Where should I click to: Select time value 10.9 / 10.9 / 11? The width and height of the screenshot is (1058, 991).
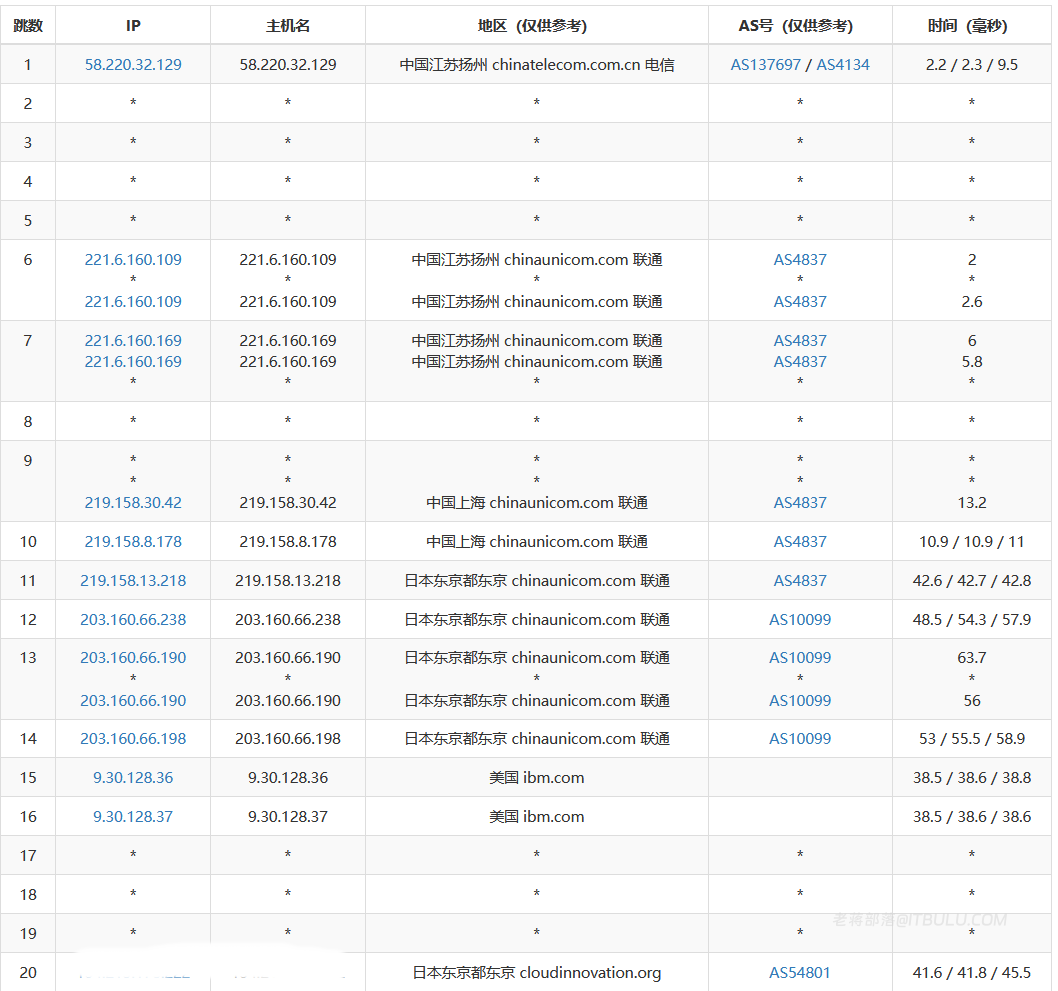point(972,542)
